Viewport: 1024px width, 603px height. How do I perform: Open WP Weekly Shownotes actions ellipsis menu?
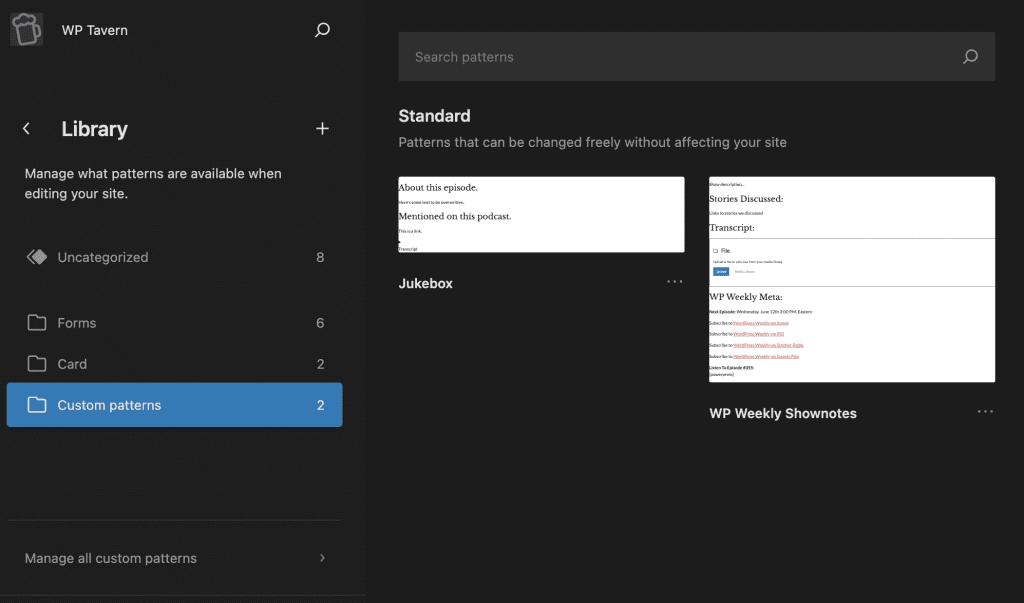[985, 412]
